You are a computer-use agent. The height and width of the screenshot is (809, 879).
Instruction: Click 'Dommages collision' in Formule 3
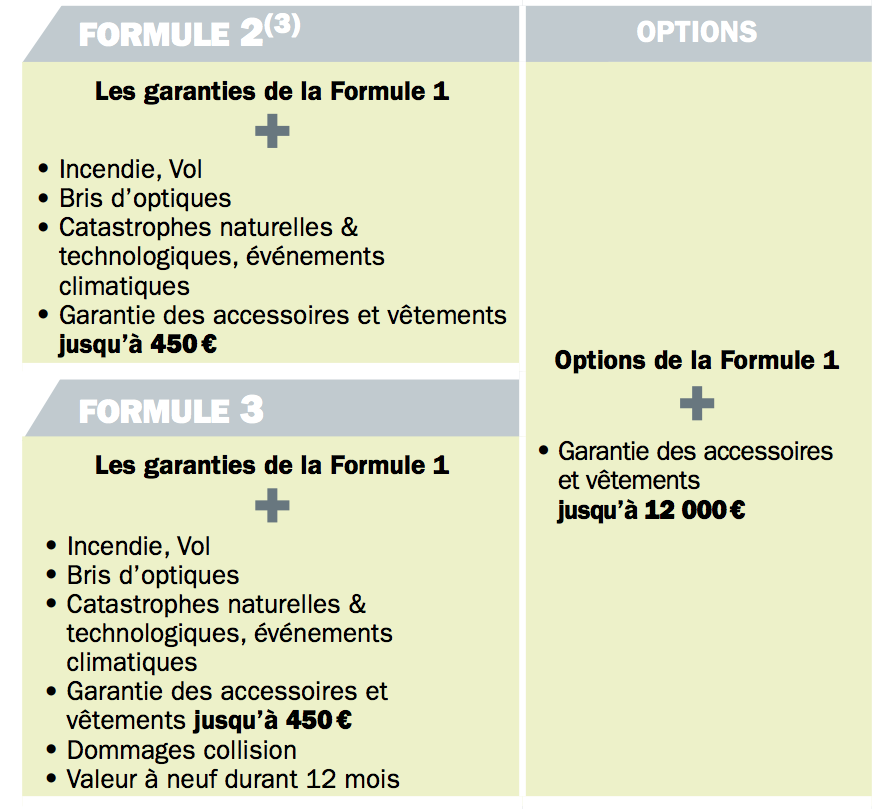pos(182,750)
